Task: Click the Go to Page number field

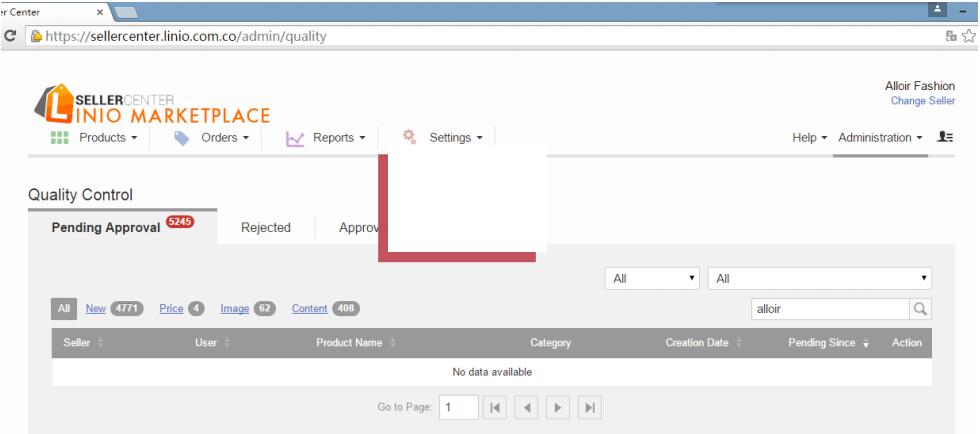Action: pos(459,408)
